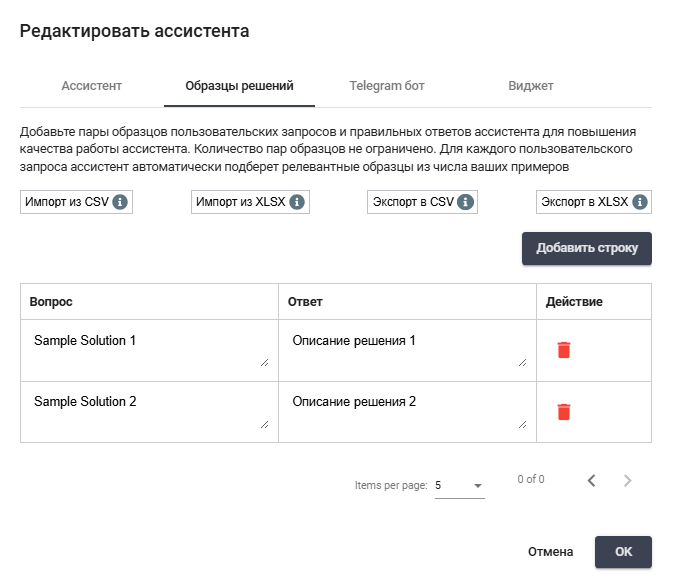This screenshot has width=673, height=580.
Task: Click the Описание решения 1 answer field
Action: click(x=407, y=349)
